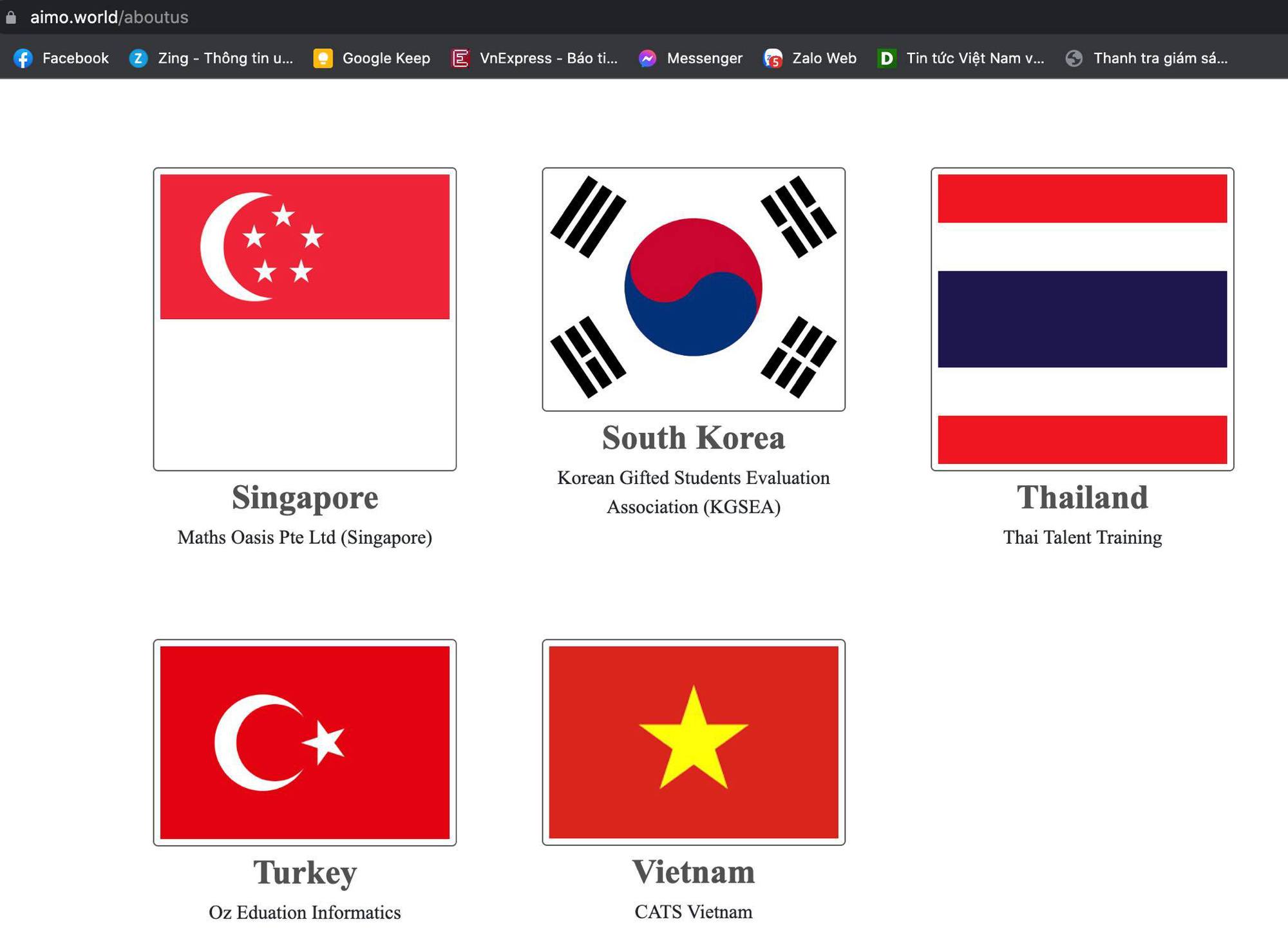Click the Vietnam heading

(x=694, y=872)
